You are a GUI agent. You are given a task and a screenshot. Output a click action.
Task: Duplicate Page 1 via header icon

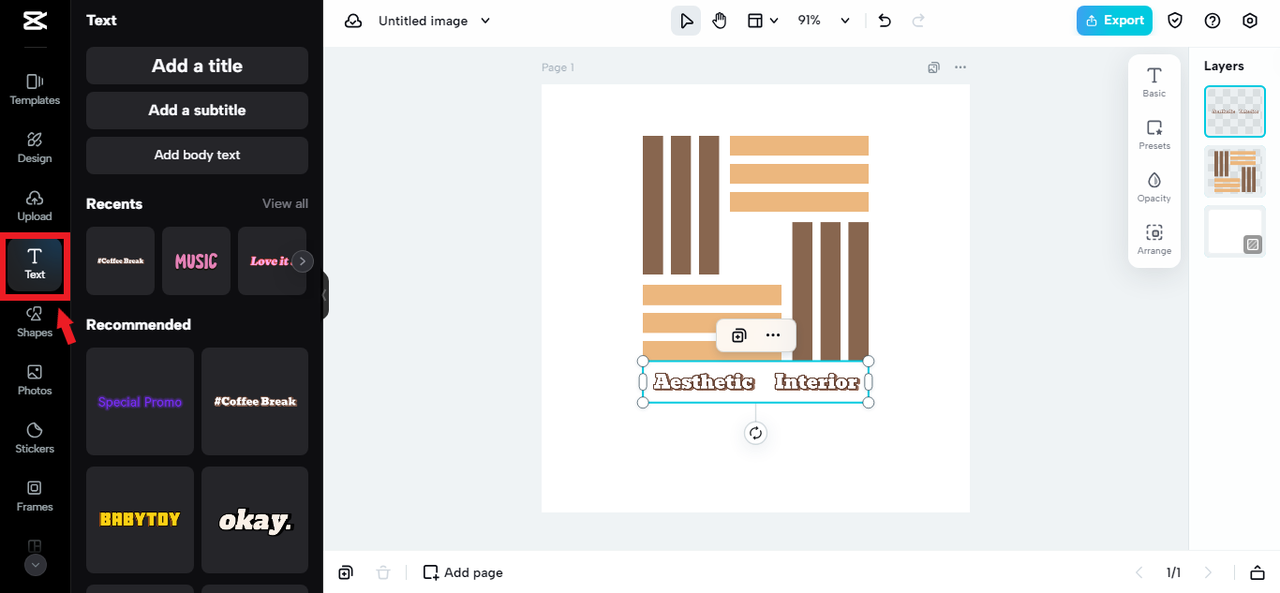(x=933, y=68)
